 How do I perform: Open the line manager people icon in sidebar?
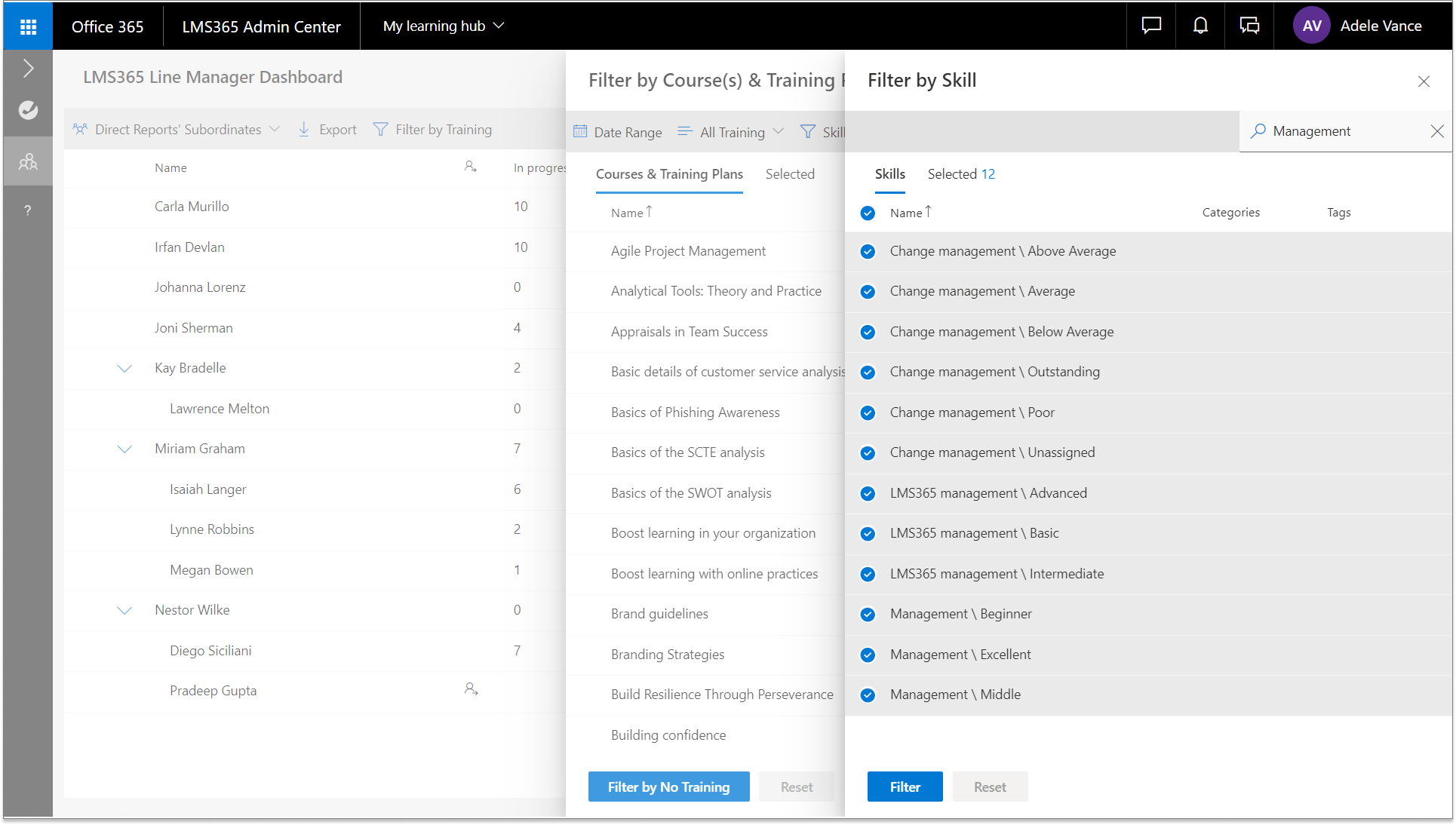point(28,161)
